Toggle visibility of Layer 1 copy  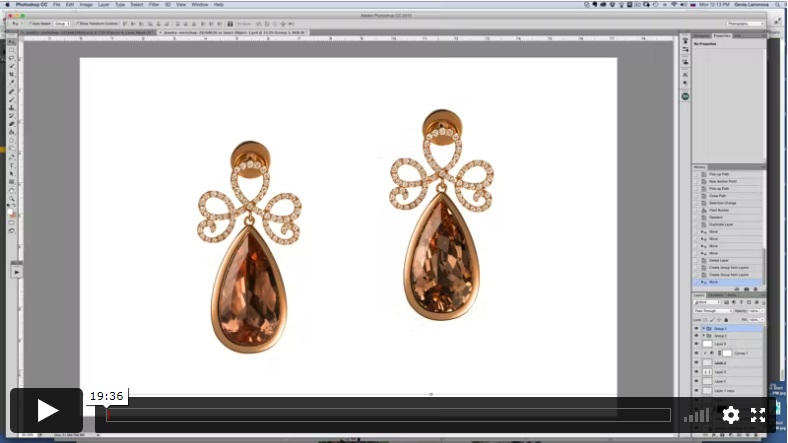(697, 390)
